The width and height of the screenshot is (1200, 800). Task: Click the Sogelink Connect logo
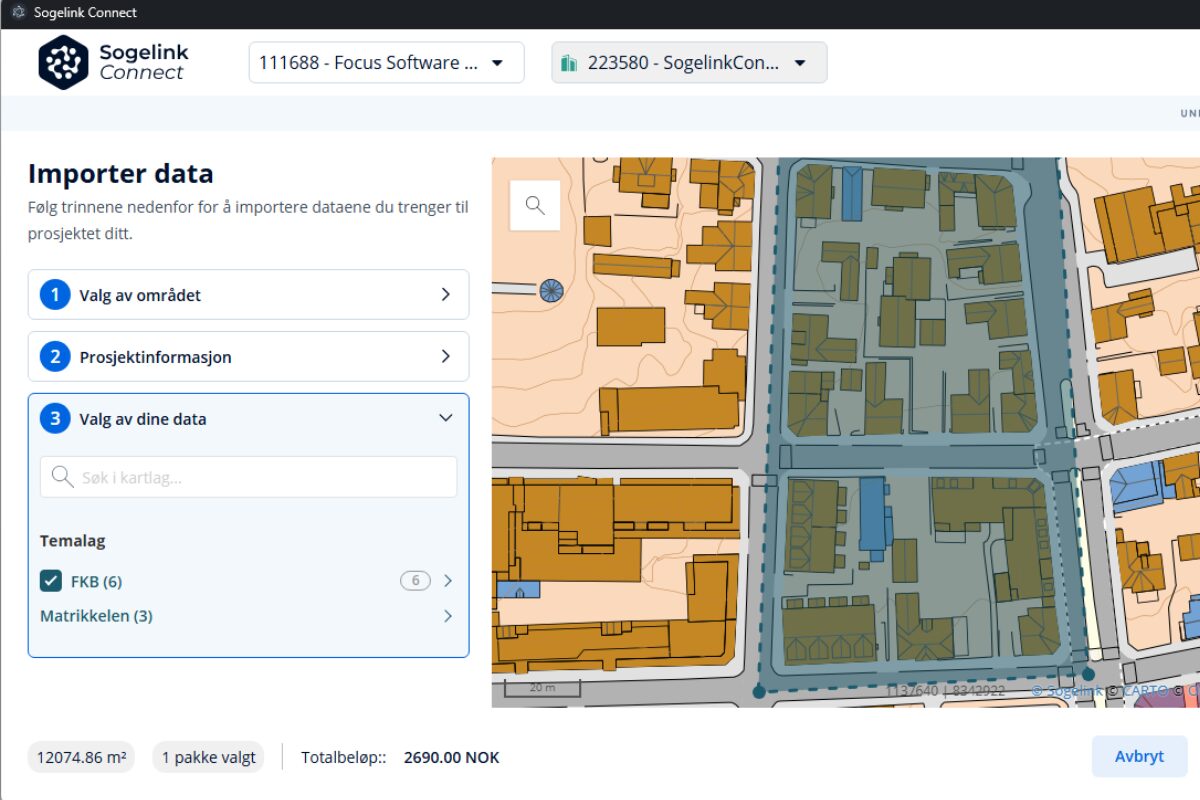[x=113, y=62]
